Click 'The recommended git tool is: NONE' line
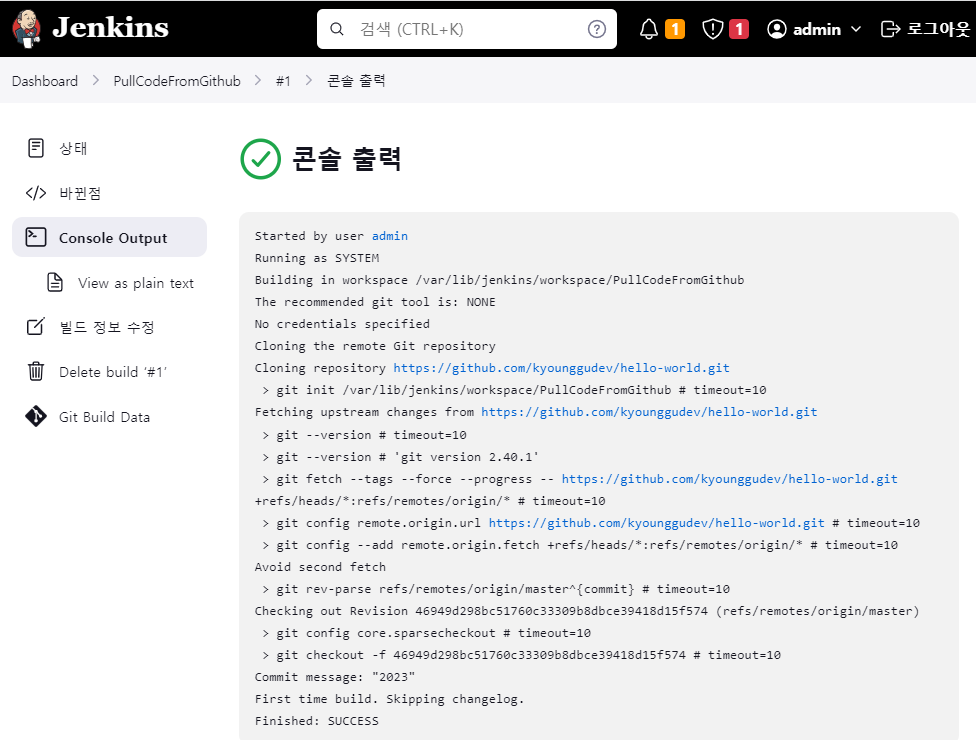 coord(375,302)
